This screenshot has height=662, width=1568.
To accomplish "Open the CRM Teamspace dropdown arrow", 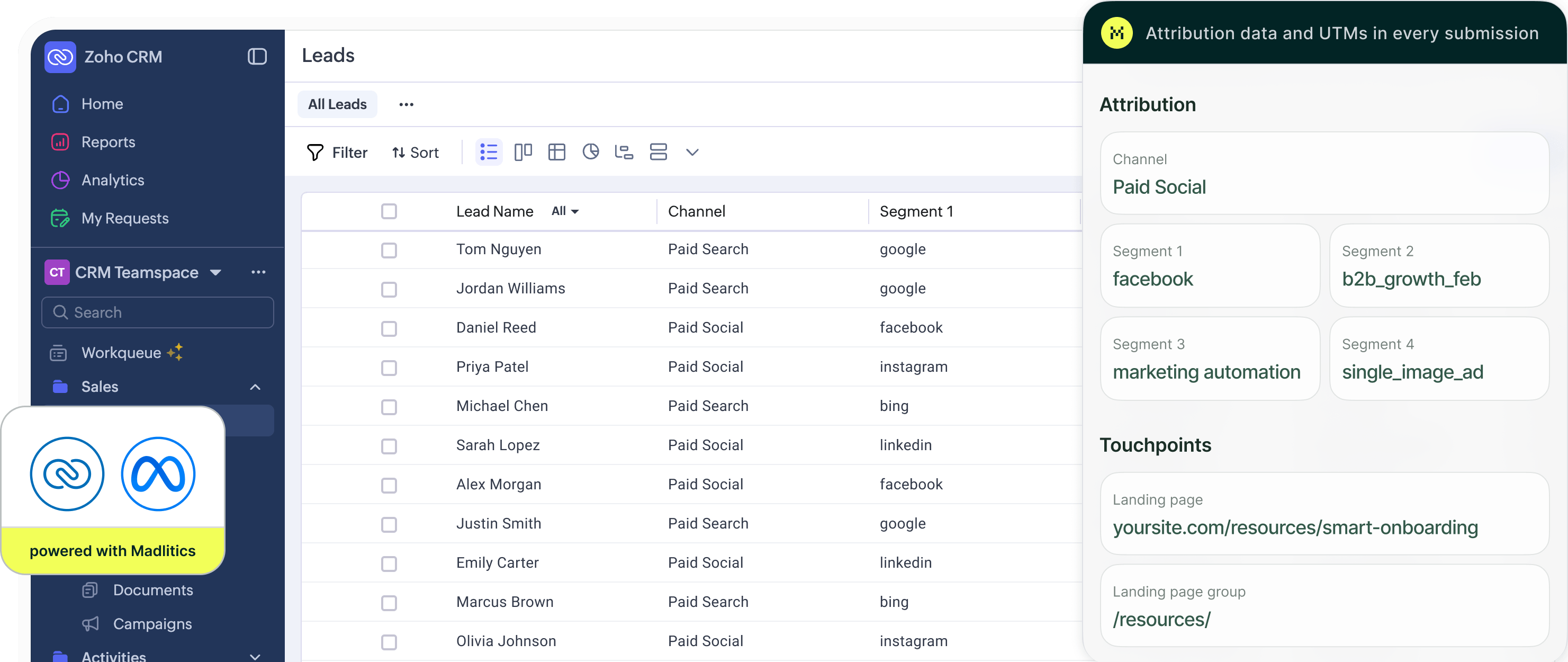I will pyautogui.click(x=215, y=273).
